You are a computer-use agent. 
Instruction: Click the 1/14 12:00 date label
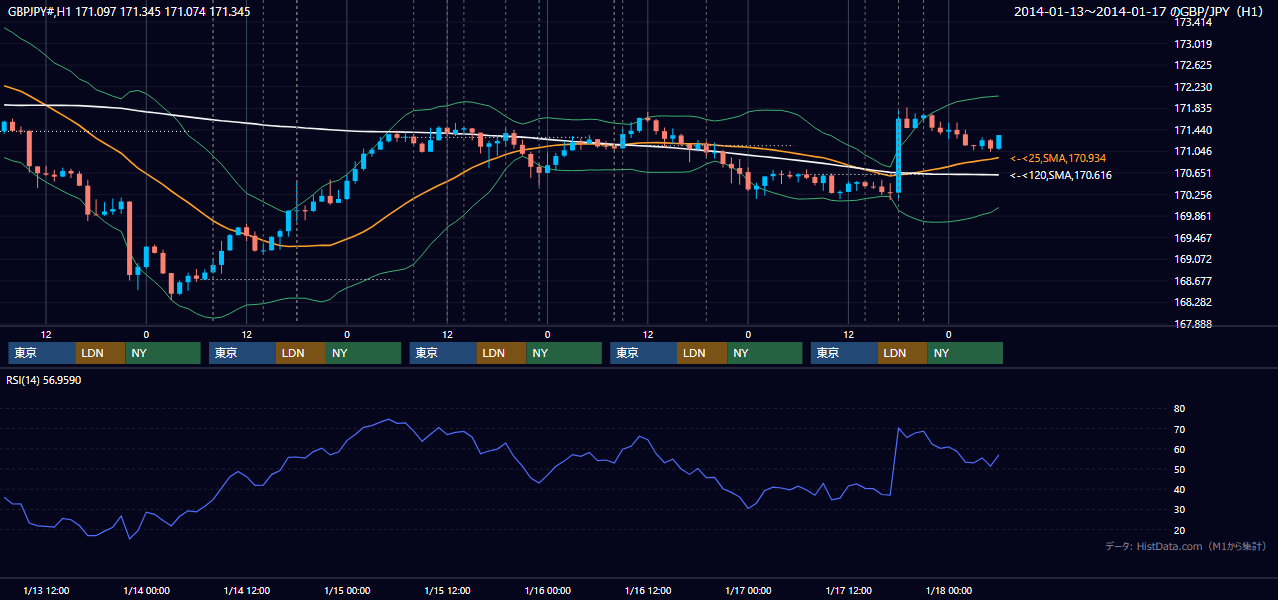[246, 590]
